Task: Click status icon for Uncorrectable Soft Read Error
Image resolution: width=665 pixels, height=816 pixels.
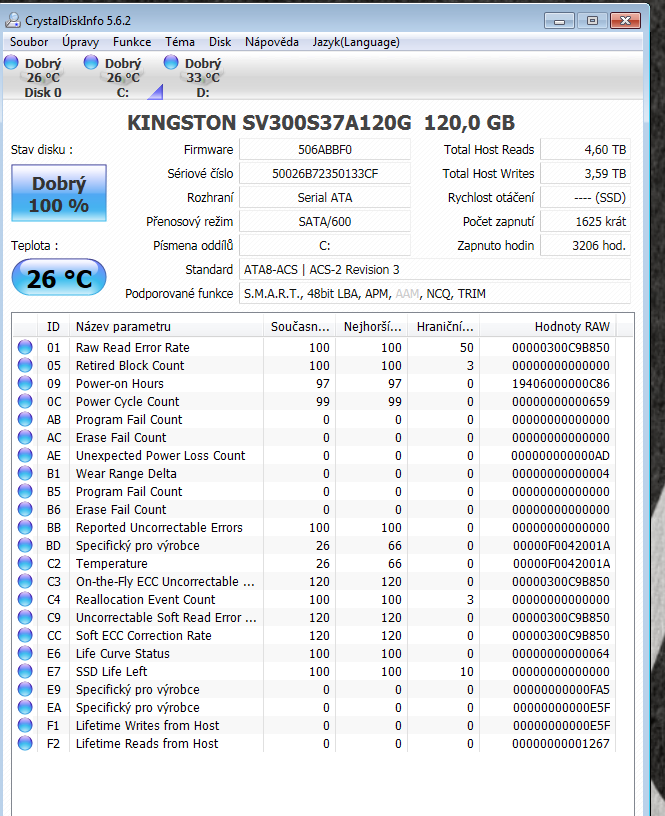Action: (25, 617)
